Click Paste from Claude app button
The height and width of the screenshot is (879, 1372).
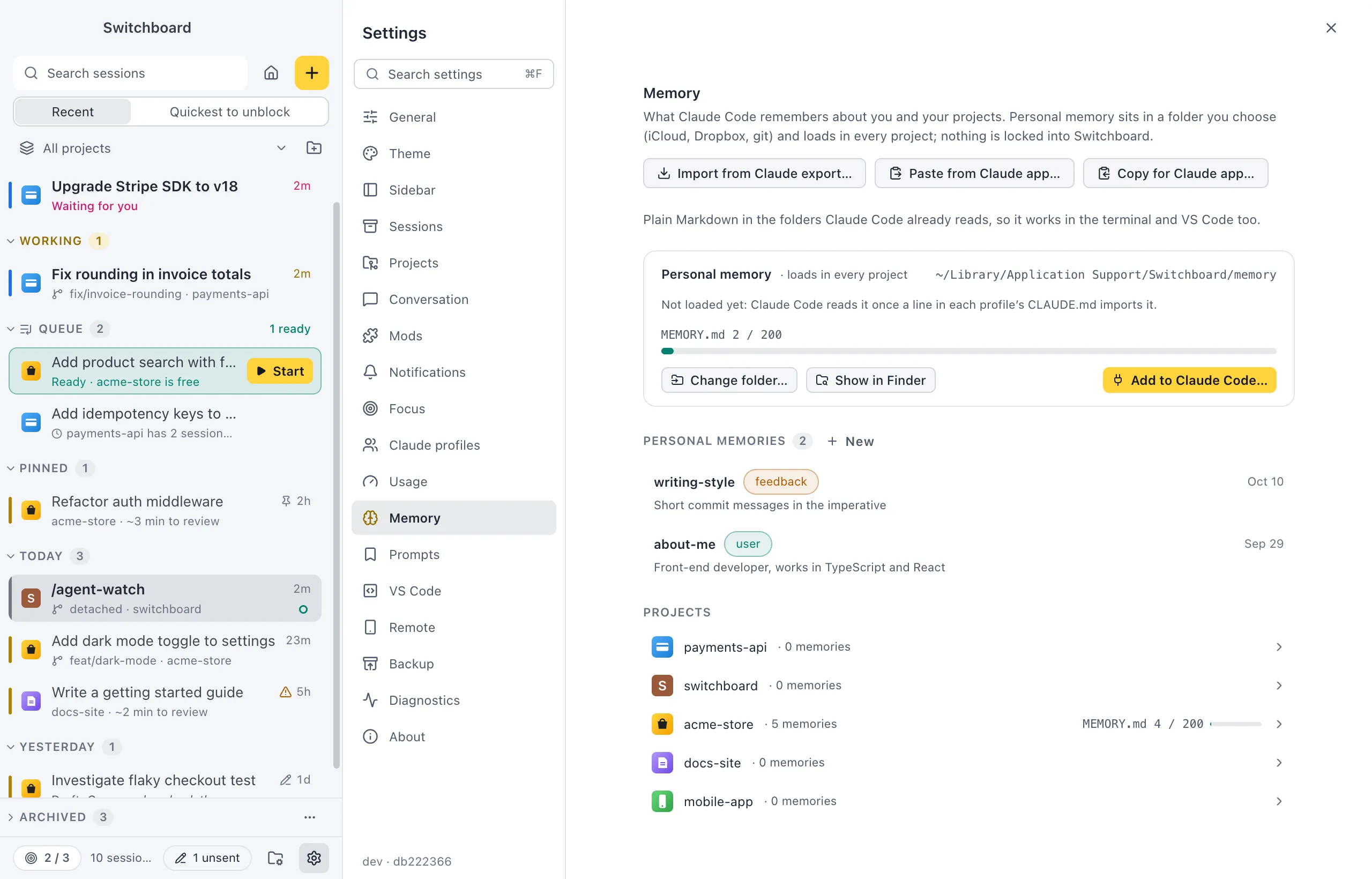(974, 173)
